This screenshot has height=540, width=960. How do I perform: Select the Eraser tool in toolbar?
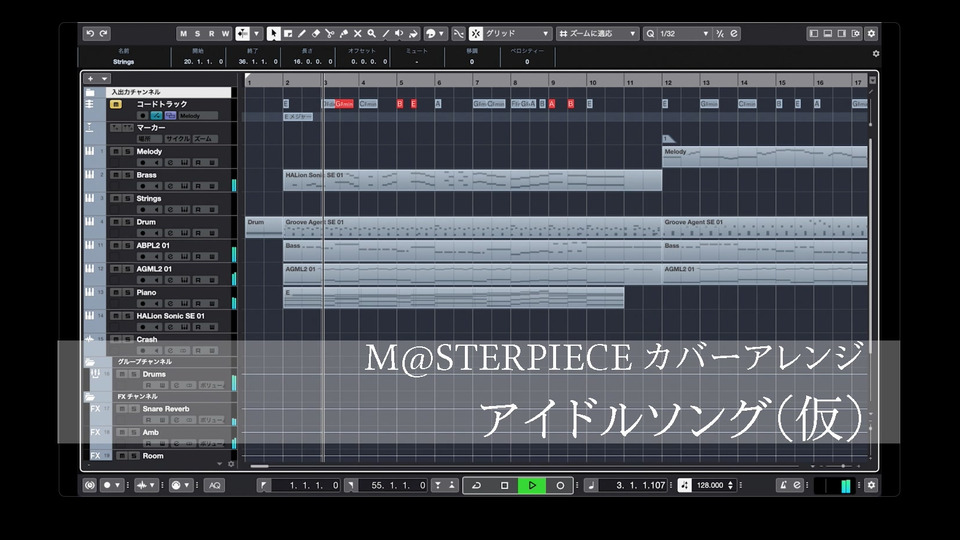[x=316, y=33]
